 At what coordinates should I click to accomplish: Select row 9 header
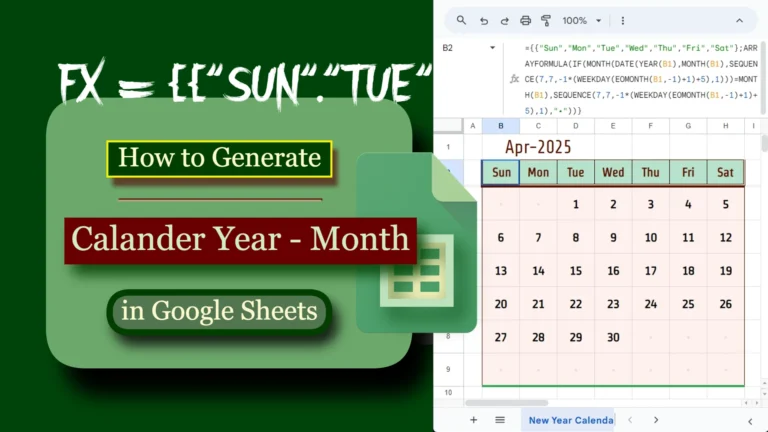pos(448,369)
